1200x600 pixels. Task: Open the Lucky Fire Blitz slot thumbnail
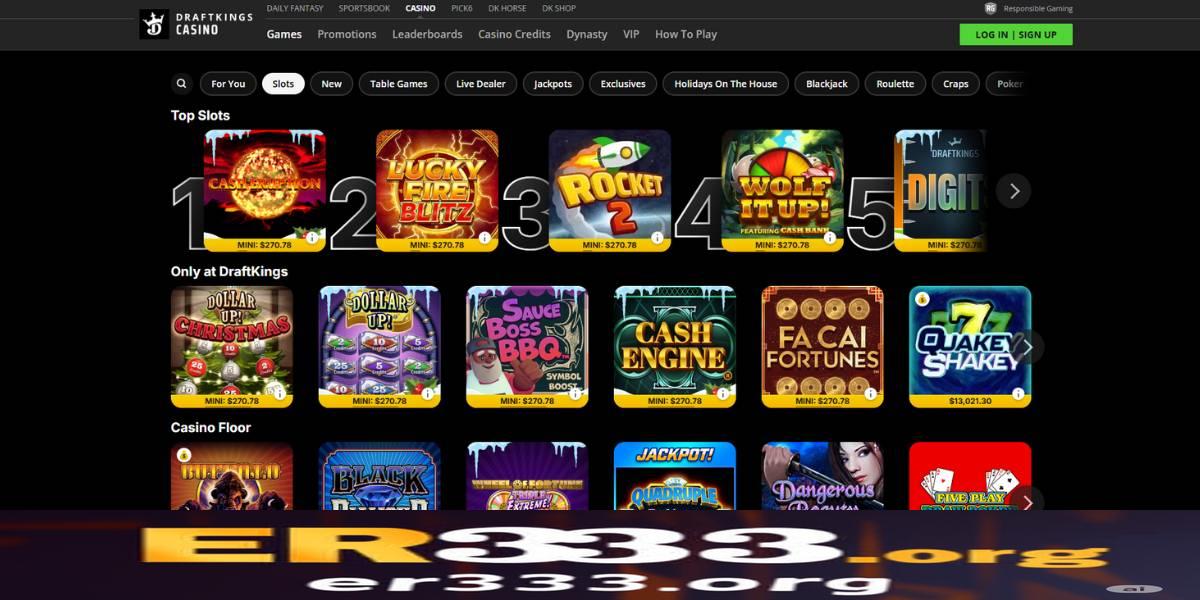[x=437, y=190]
